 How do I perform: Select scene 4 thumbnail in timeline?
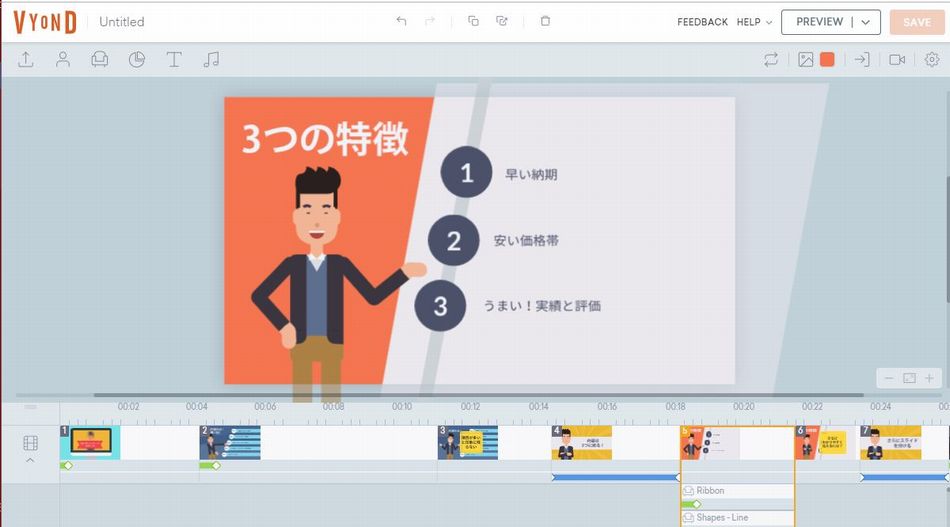tap(582, 442)
